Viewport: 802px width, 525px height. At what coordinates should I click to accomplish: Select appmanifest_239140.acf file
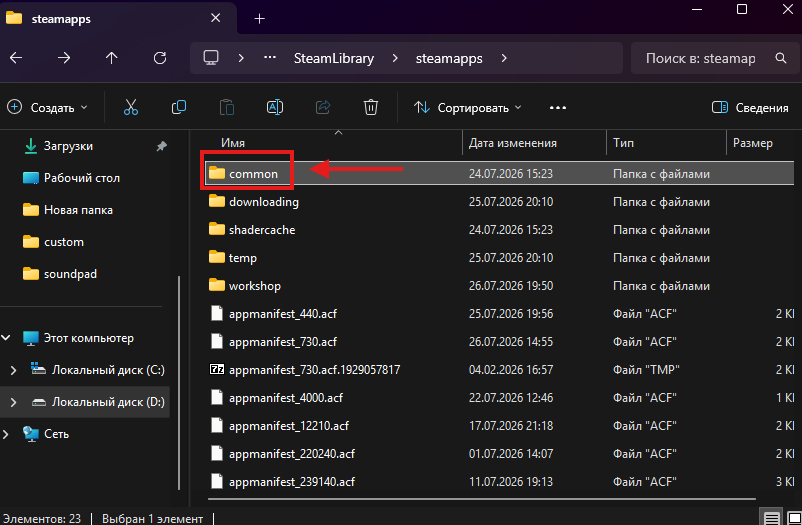[501, 482]
